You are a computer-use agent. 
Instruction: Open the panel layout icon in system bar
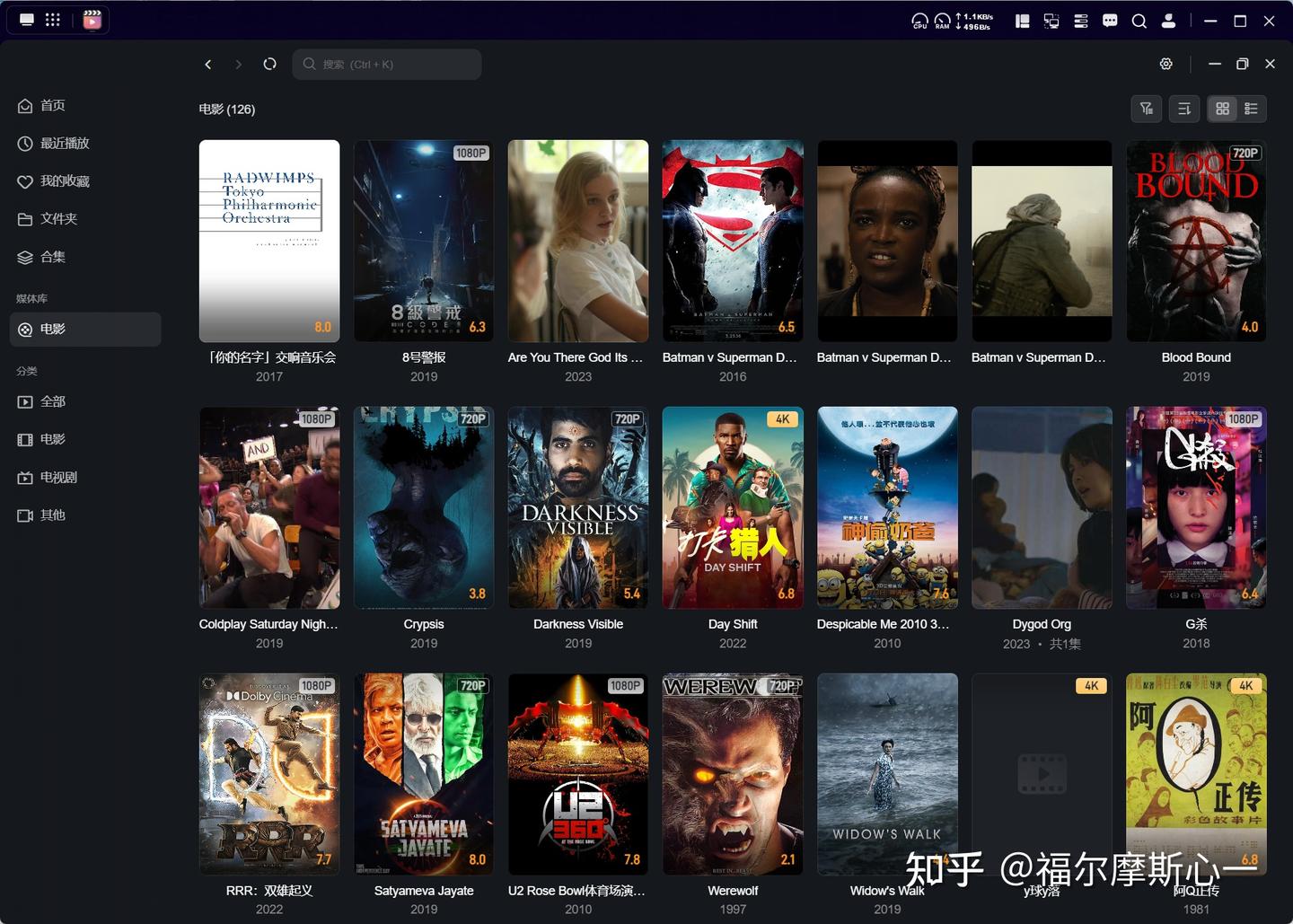tap(1022, 21)
